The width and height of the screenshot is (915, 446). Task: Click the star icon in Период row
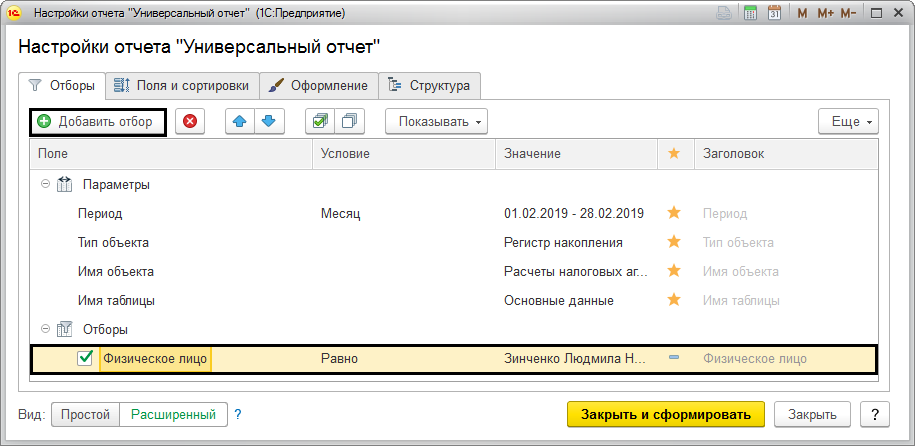(673, 213)
